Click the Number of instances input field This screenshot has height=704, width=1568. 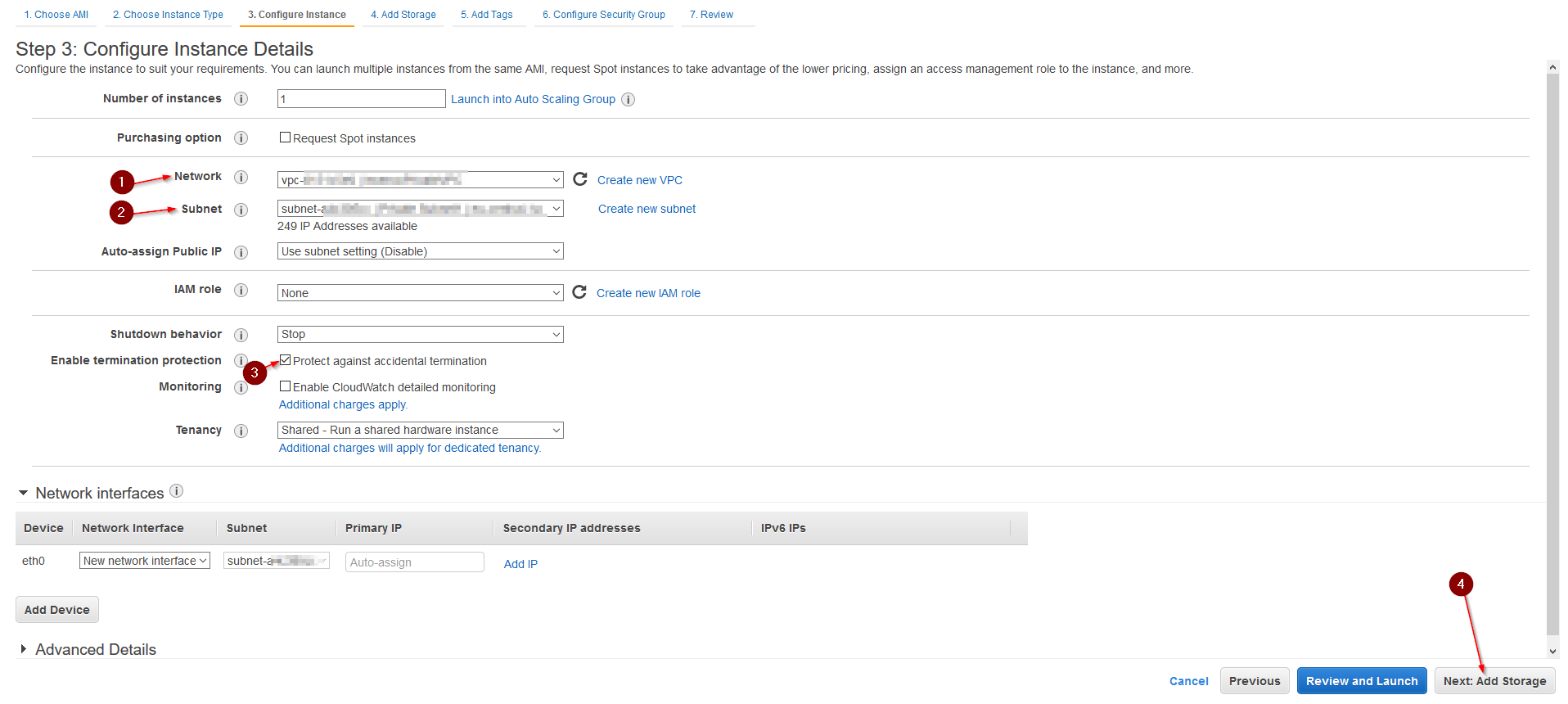click(361, 99)
